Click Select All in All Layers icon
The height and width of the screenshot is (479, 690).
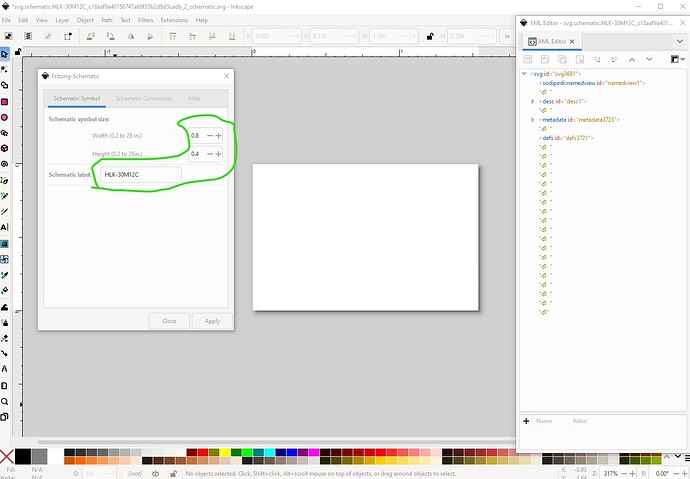[28, 36]
